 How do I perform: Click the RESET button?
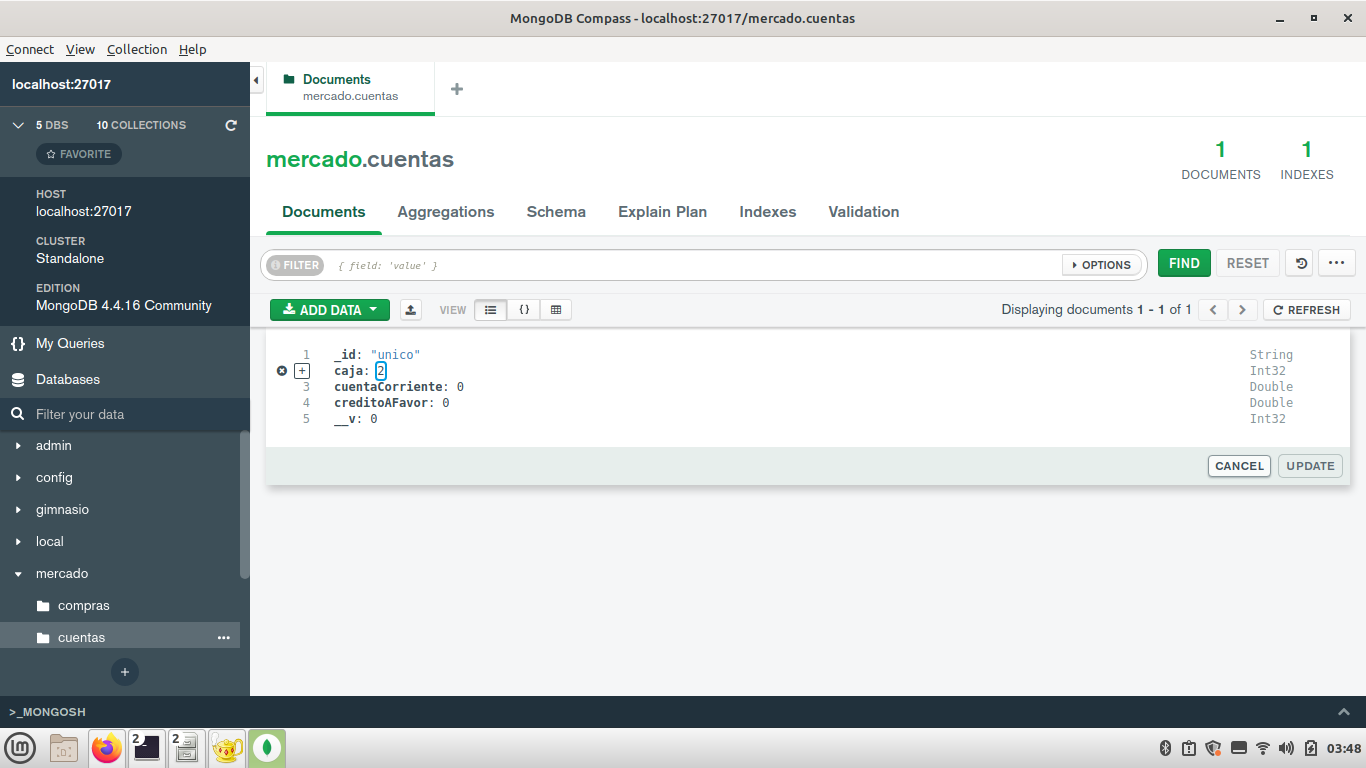pos(1247,263)
